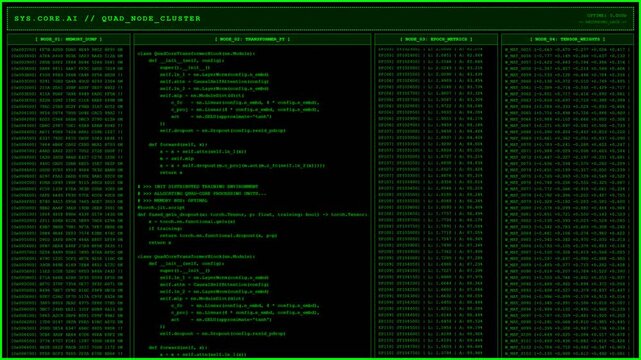641x360 pixels.
Task: Click the W_MAT_0060 tensor weights row
Action: pyautogui.click(x=567, y=81)
